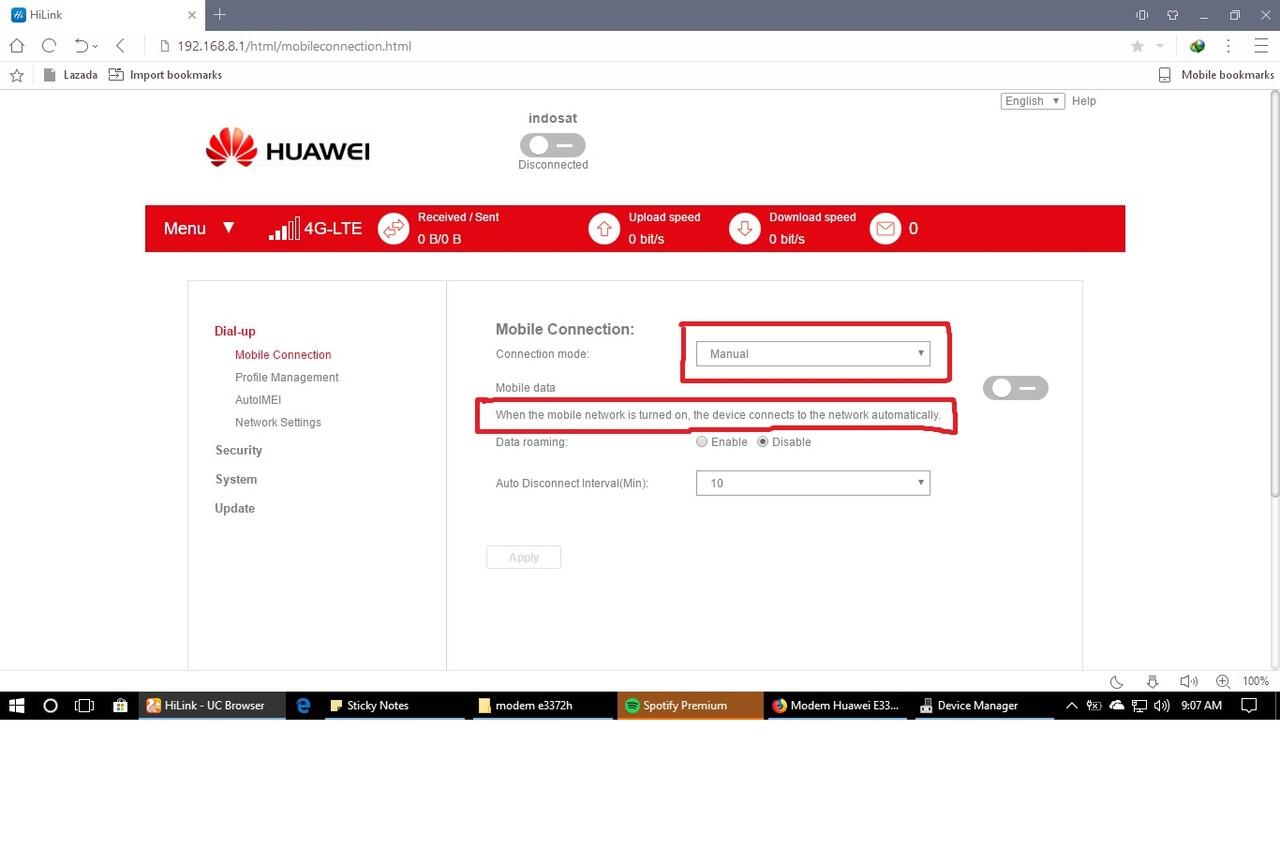This screenshot has width=1280, height=864.
Task: Open browser undo history arrow dropdown
Action: tap(95, 46)
